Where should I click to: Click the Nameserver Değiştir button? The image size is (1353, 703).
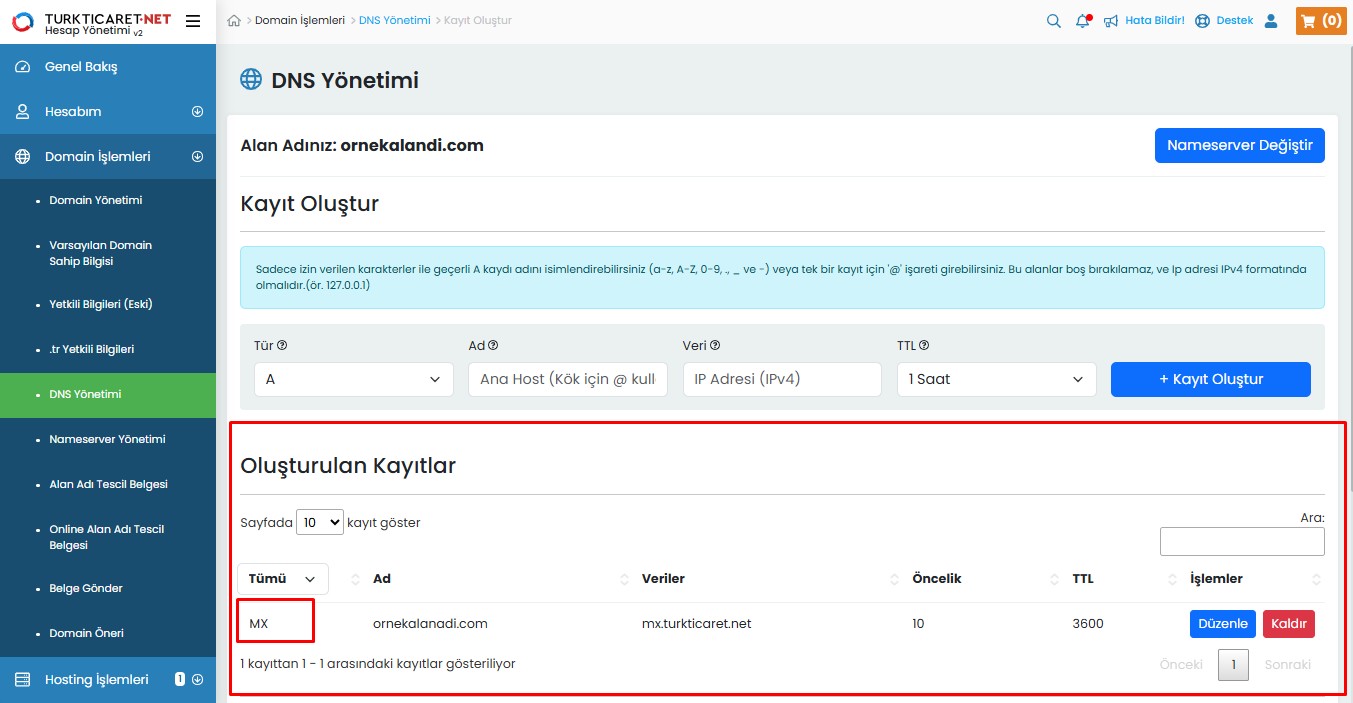coord(1239,145)
